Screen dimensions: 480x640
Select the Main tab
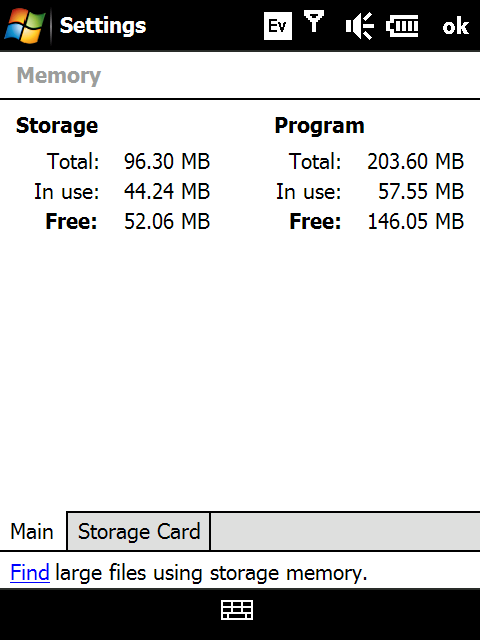[x=32, y=531]
